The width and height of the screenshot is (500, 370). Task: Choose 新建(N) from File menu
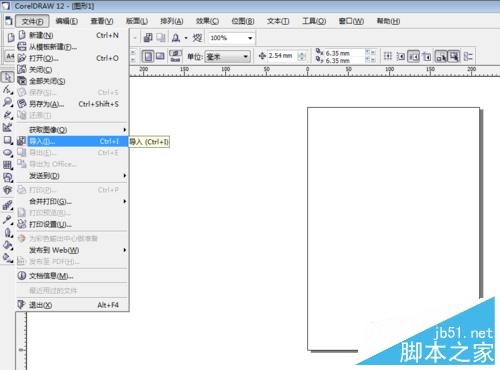click(x=72, y=35)
